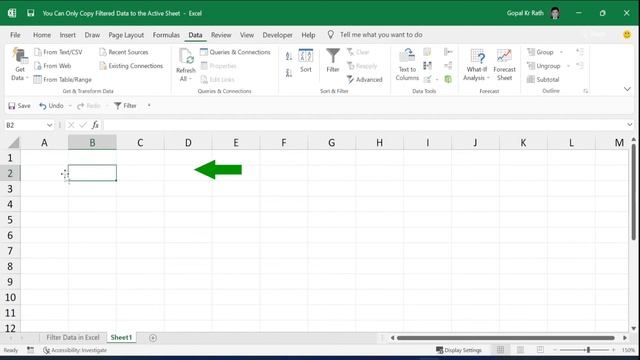Click the Flash Fill icon
Screen dimensions: 640x360
click(x=427, y=52)
